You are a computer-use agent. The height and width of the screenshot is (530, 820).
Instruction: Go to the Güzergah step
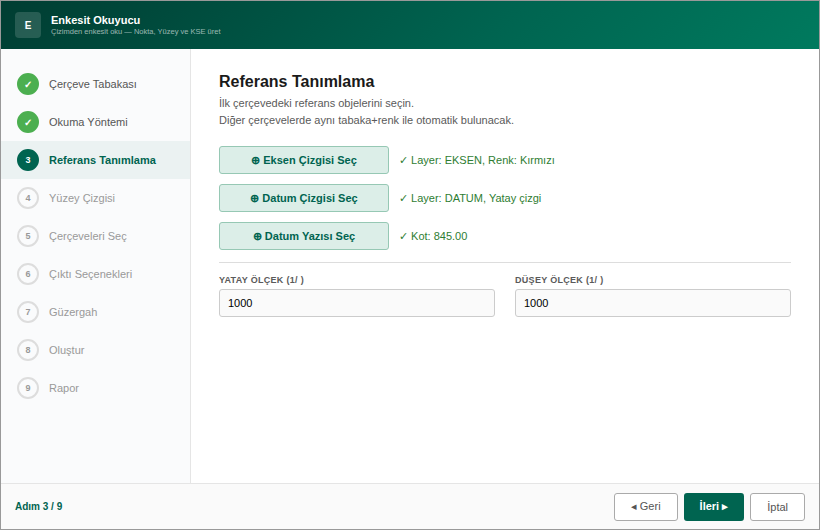[x=96, y=312]
